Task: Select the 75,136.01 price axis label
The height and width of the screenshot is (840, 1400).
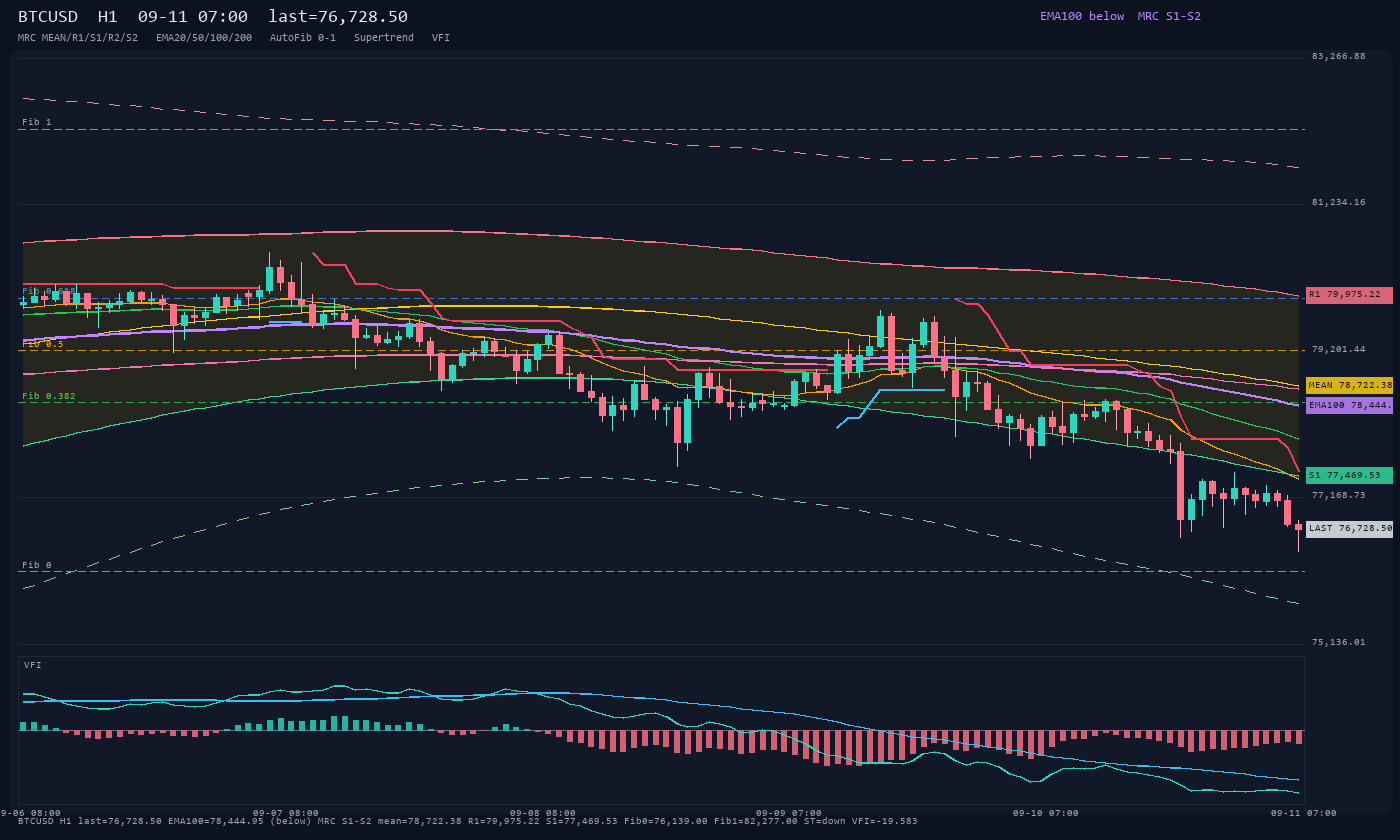Action: (1338, 642)
